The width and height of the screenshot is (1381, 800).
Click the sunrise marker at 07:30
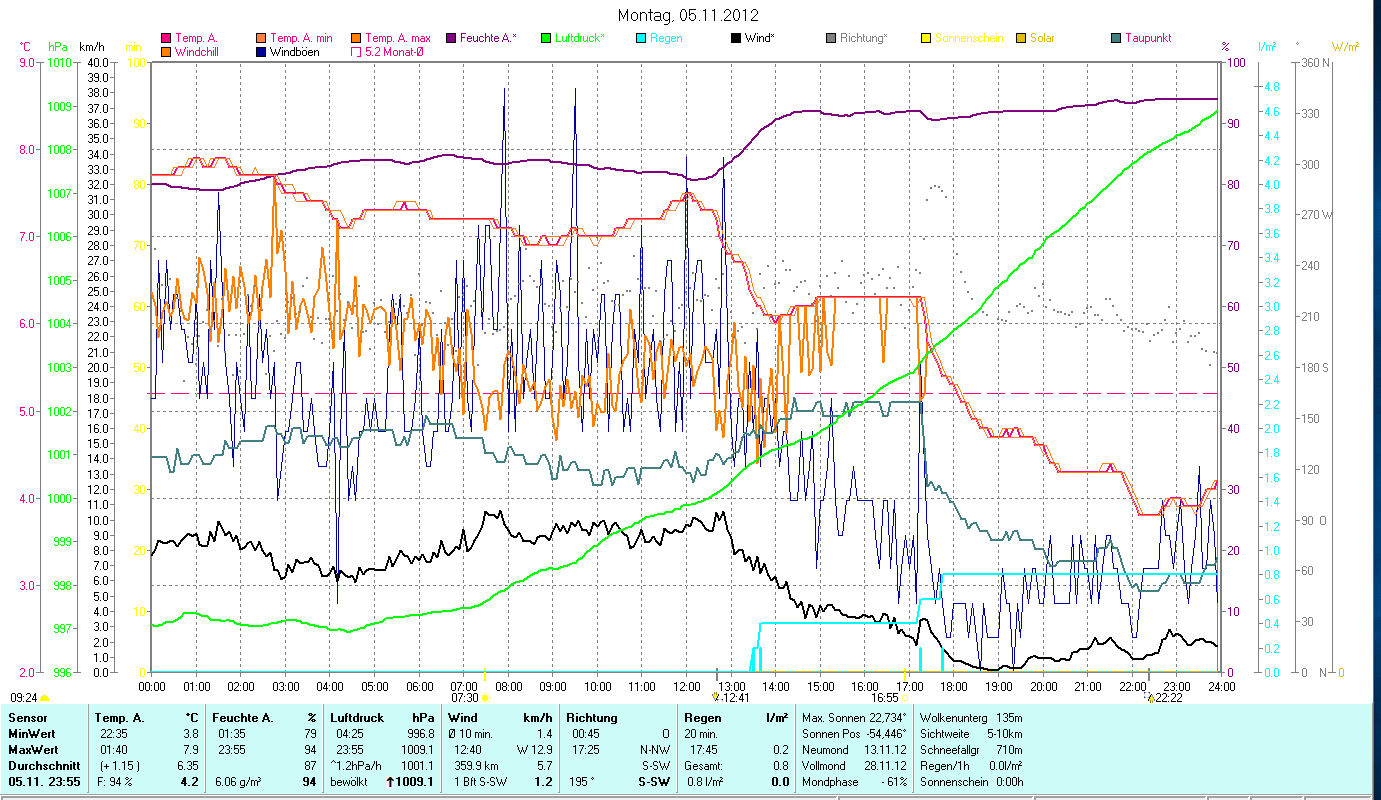(x=485, y=697)
